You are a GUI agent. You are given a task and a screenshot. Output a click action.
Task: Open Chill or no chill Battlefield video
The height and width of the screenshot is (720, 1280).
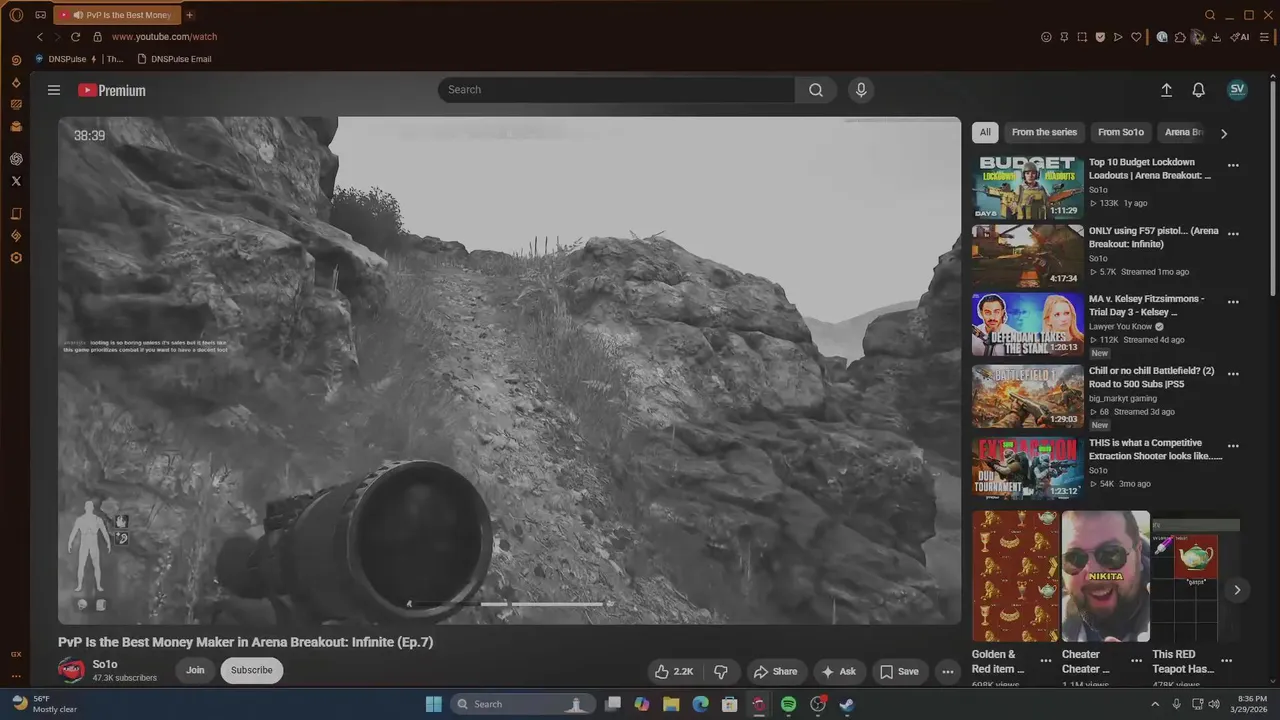click(1027, 396)
